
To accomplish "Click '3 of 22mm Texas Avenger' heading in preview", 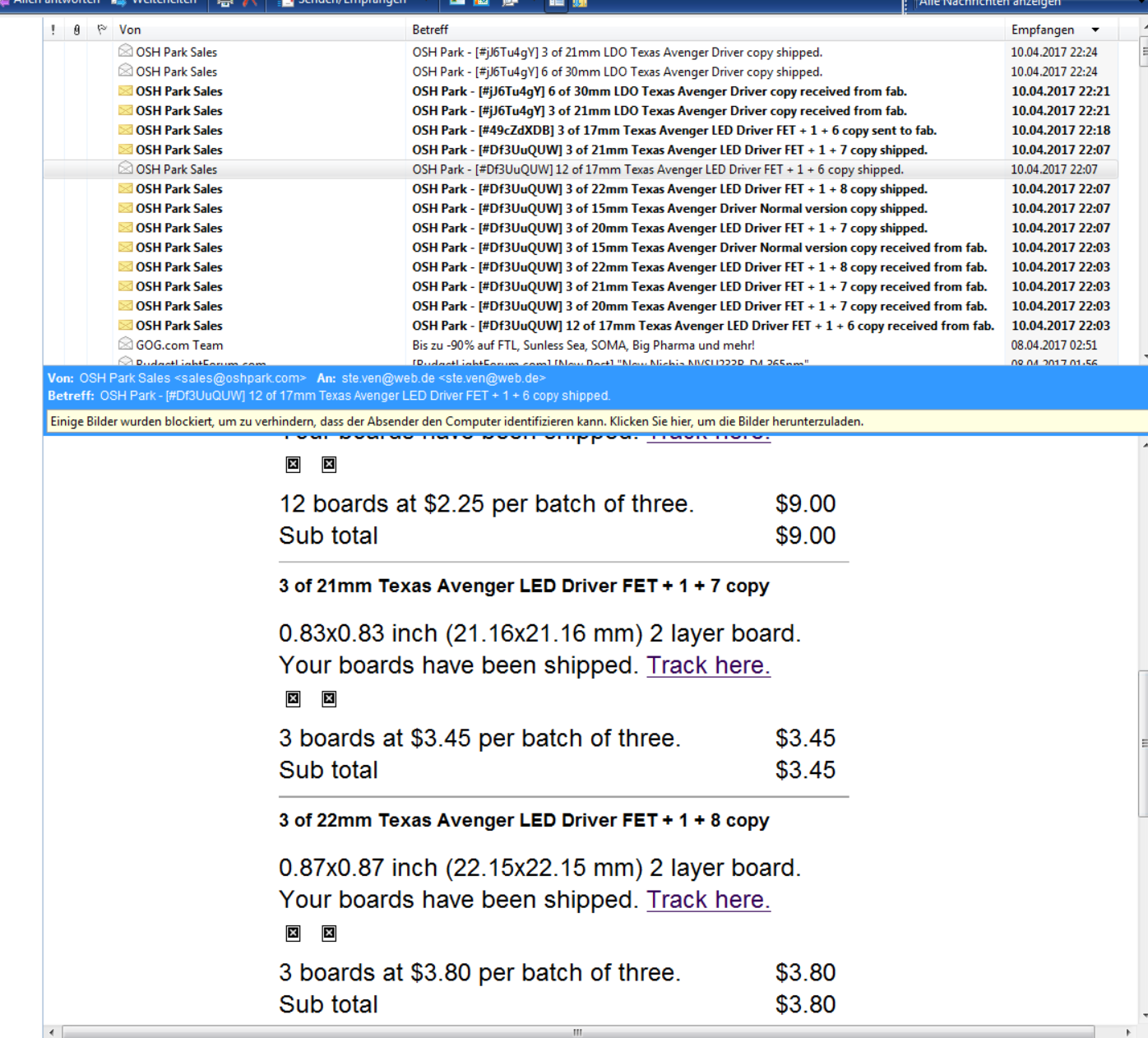I will [524, 820].
